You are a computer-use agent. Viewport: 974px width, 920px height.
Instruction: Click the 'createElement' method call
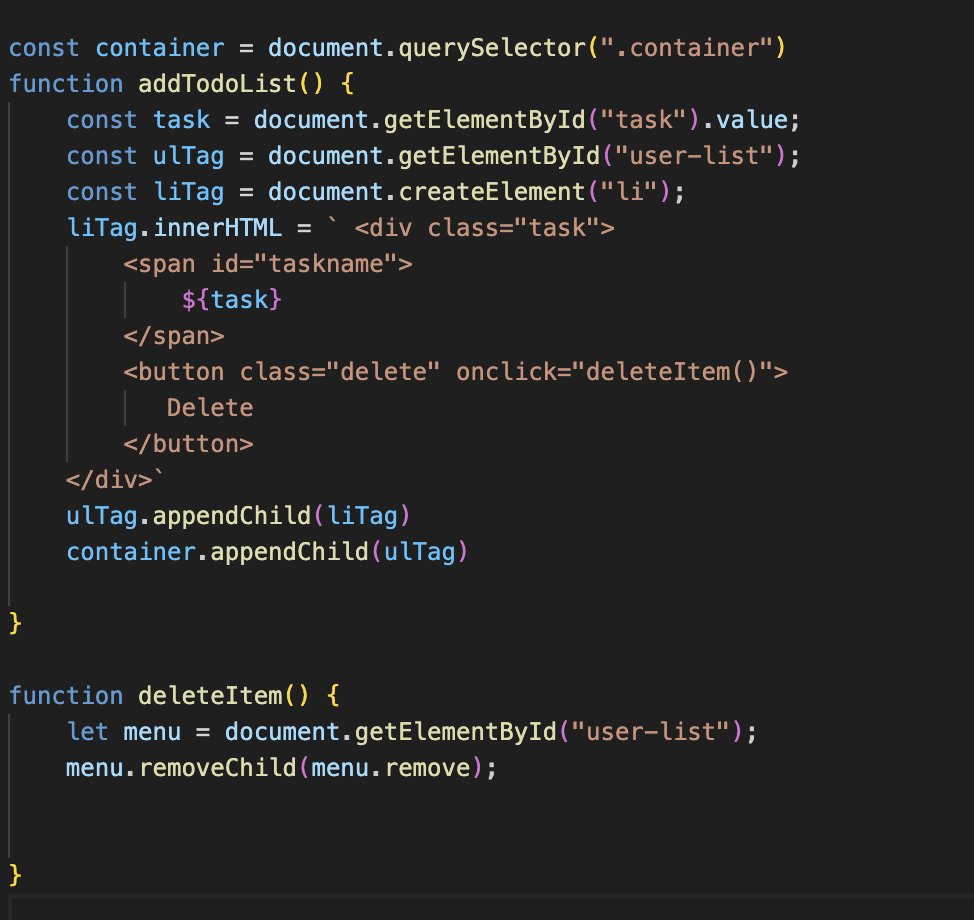click(492, 192)
